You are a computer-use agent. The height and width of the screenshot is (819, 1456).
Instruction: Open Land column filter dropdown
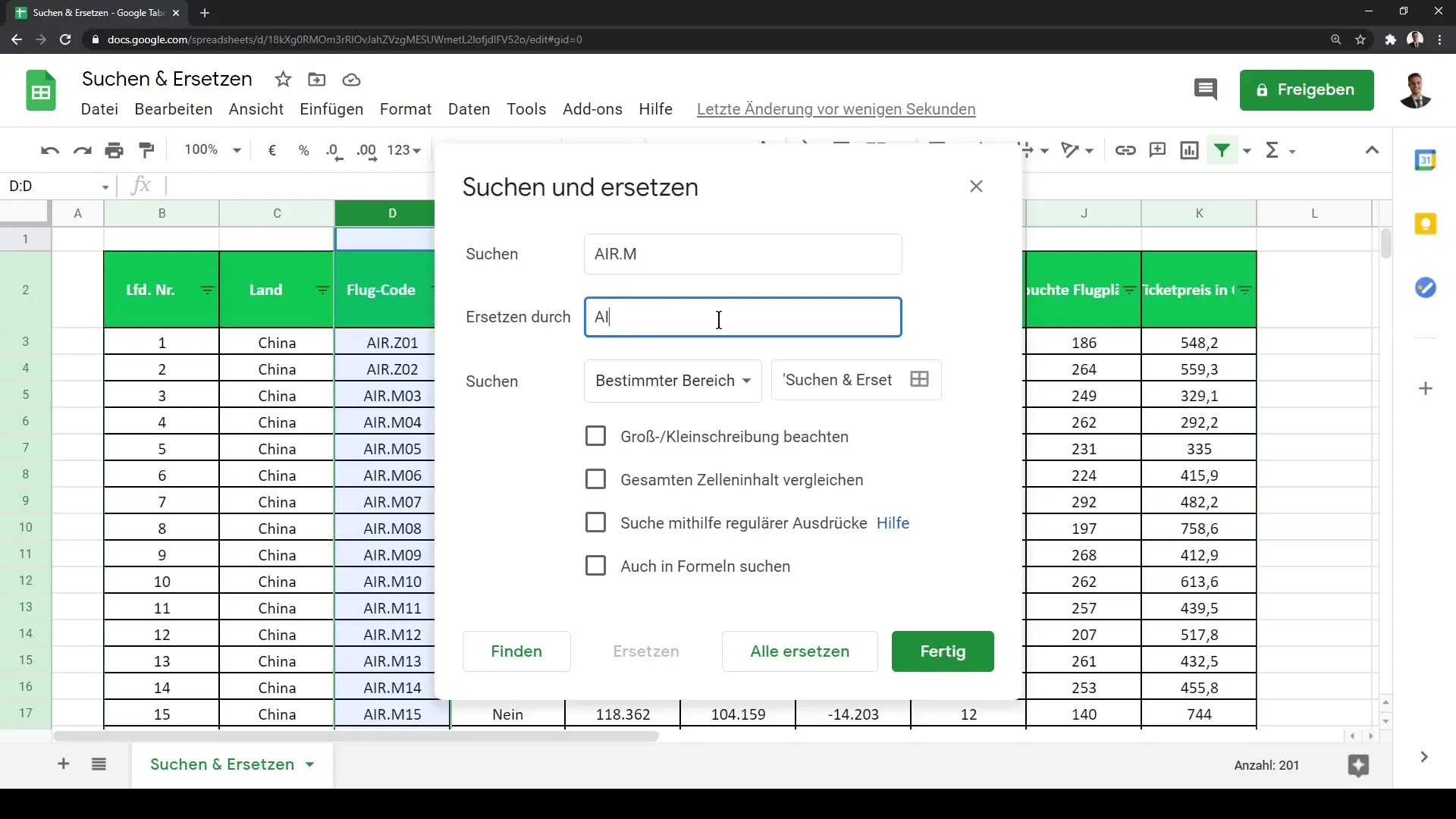322,290
